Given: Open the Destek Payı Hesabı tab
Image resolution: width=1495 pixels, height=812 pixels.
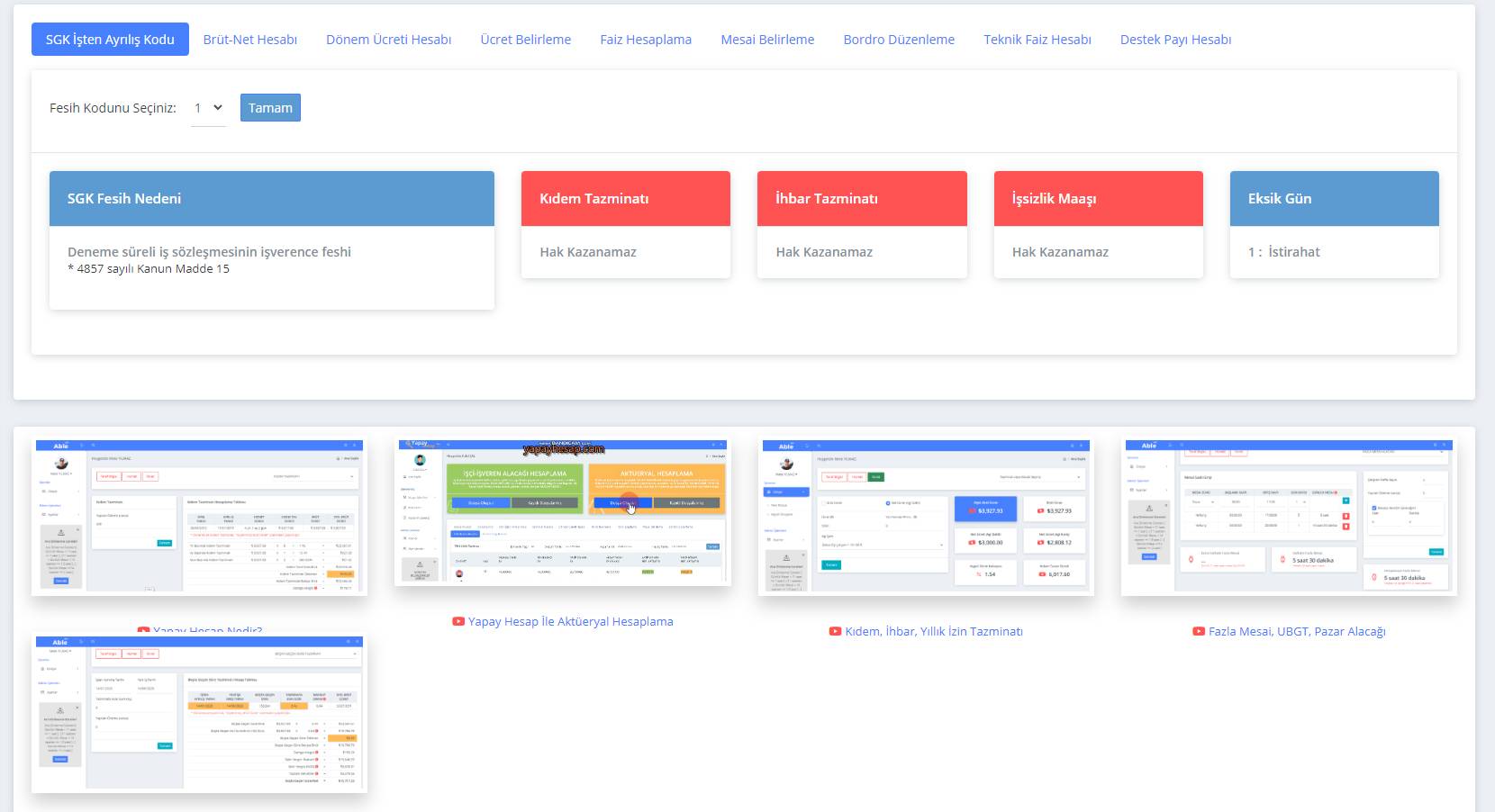Looking at the screenshot, I should click(x=1175, y=40).
